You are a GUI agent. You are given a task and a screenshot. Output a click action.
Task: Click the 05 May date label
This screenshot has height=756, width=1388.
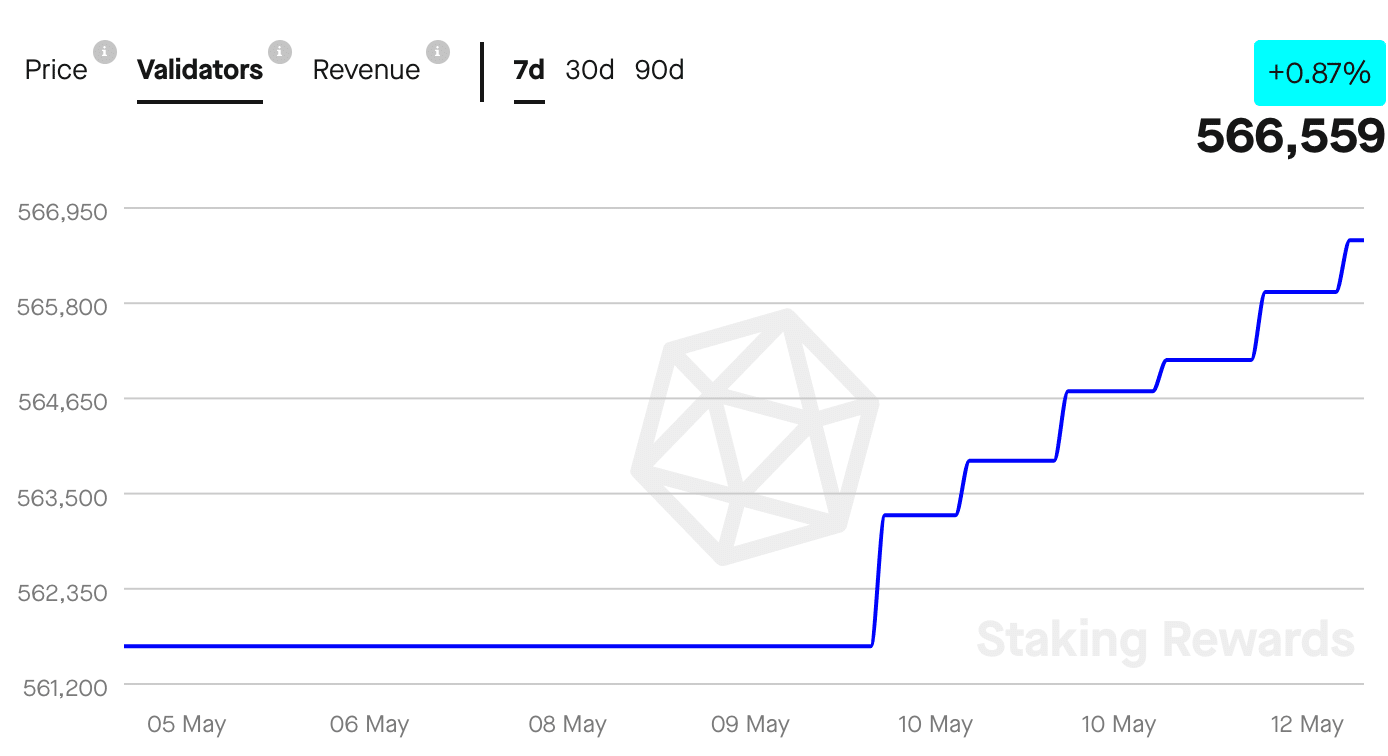point(187,725)
